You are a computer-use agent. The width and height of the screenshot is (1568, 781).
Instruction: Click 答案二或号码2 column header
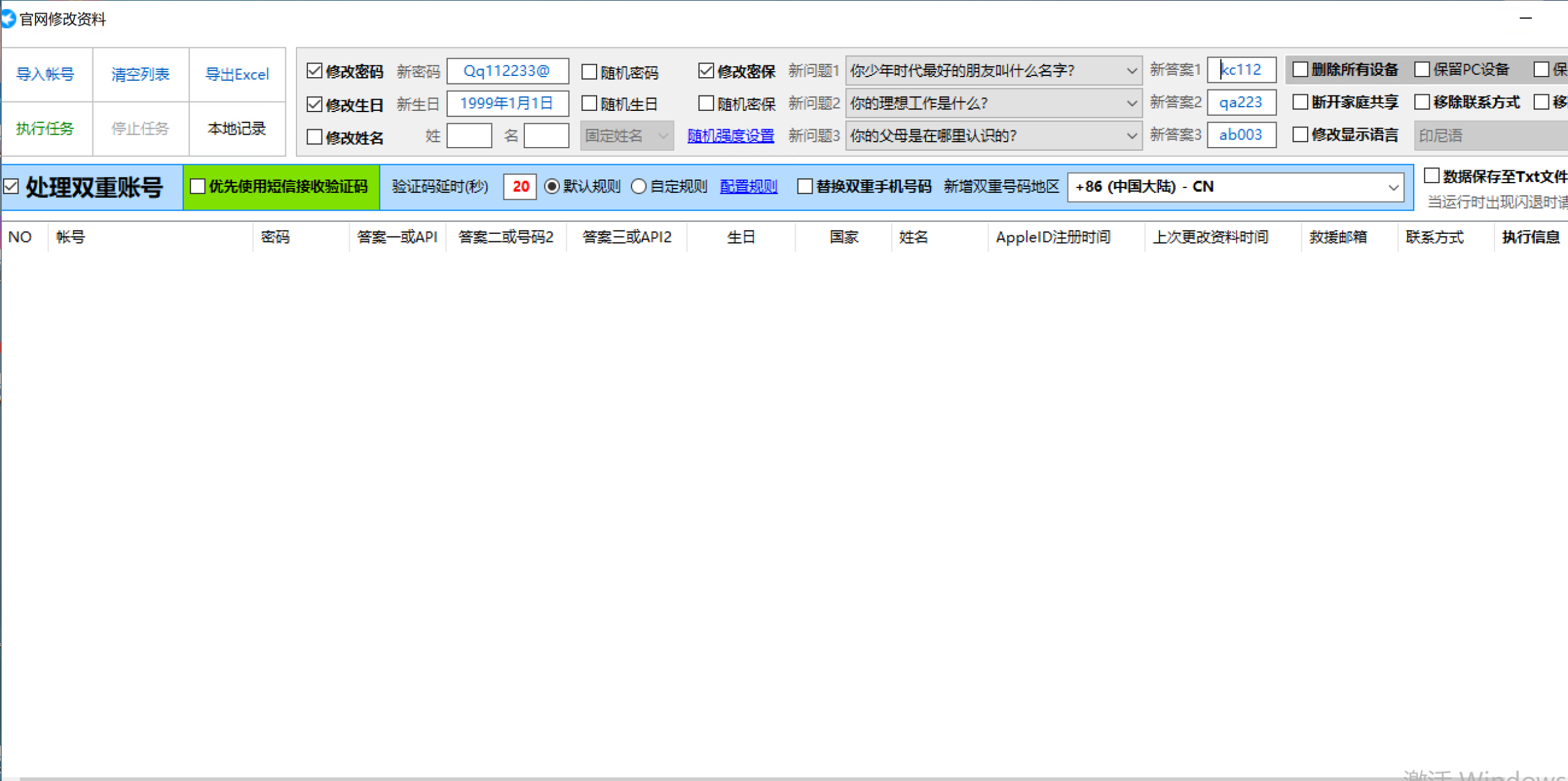(506, 237)
